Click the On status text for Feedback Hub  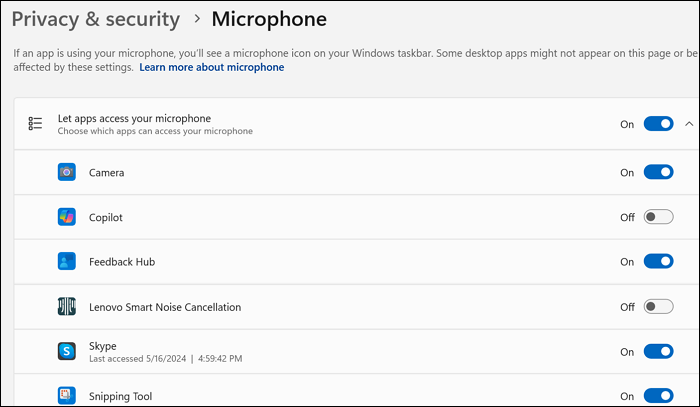627,262
